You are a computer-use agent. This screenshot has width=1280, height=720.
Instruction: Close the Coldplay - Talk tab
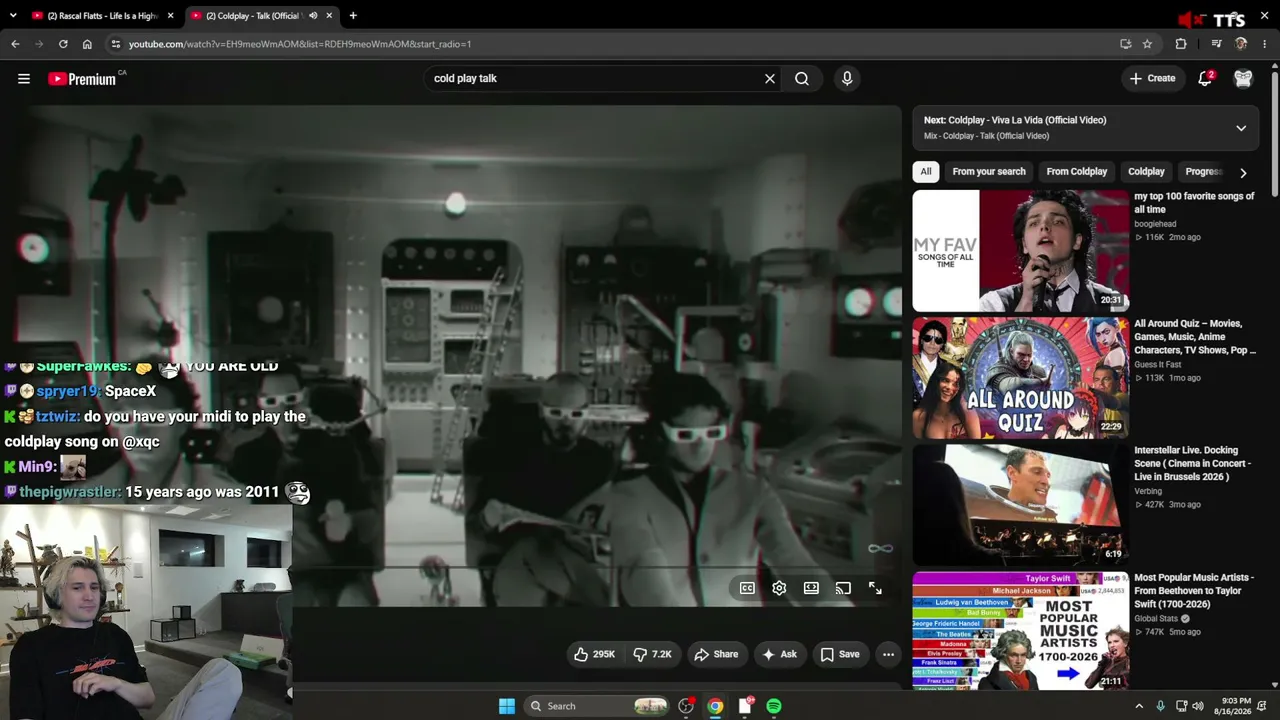[x=329, y=16]
